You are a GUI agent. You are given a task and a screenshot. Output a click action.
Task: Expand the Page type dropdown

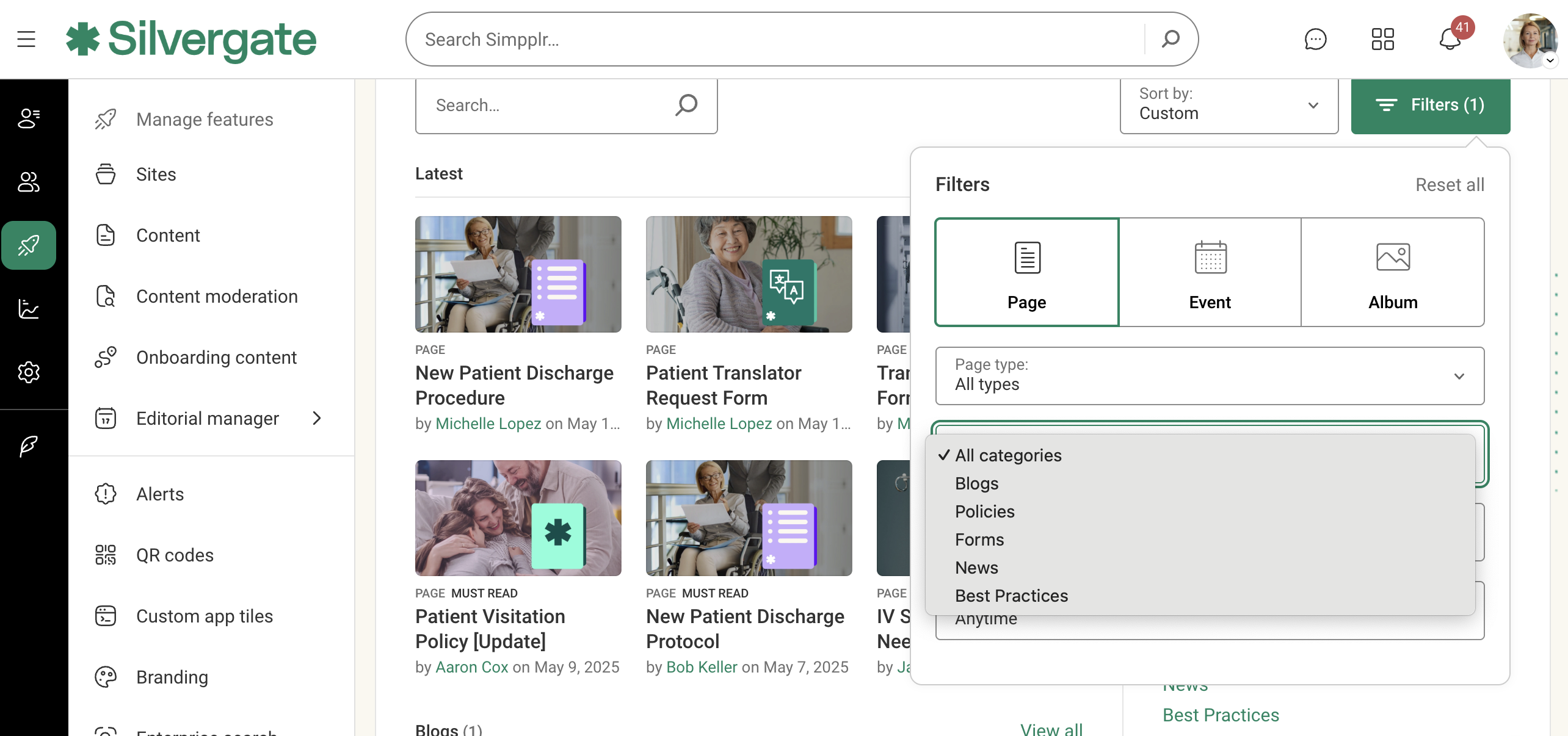(1210, 375)
